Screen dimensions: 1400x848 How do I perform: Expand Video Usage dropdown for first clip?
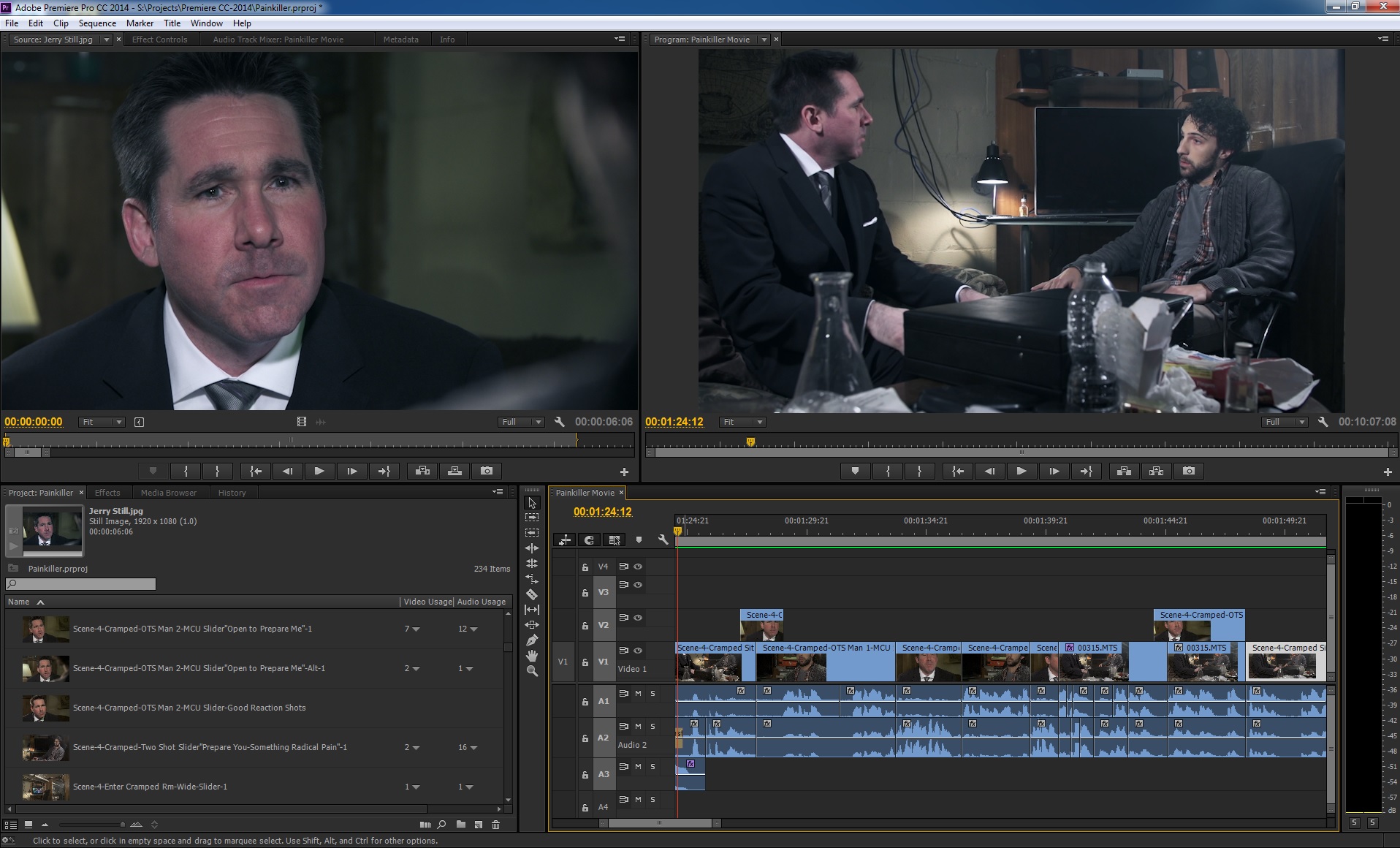[x=416, y=629]
